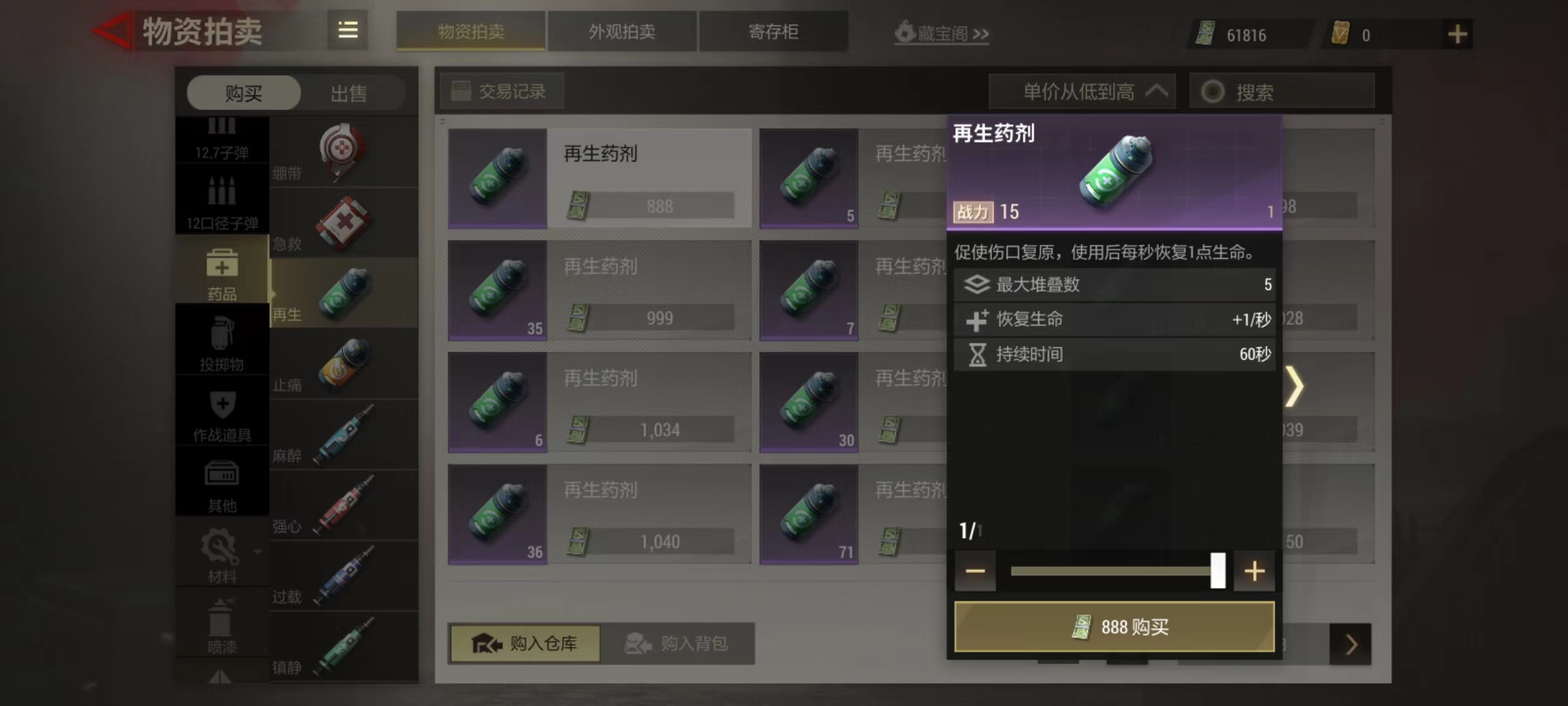The height and width of the screenshot is (706, 1568).
Task: Click the plus icon to add currency
Action: (x=1457, y=34)
